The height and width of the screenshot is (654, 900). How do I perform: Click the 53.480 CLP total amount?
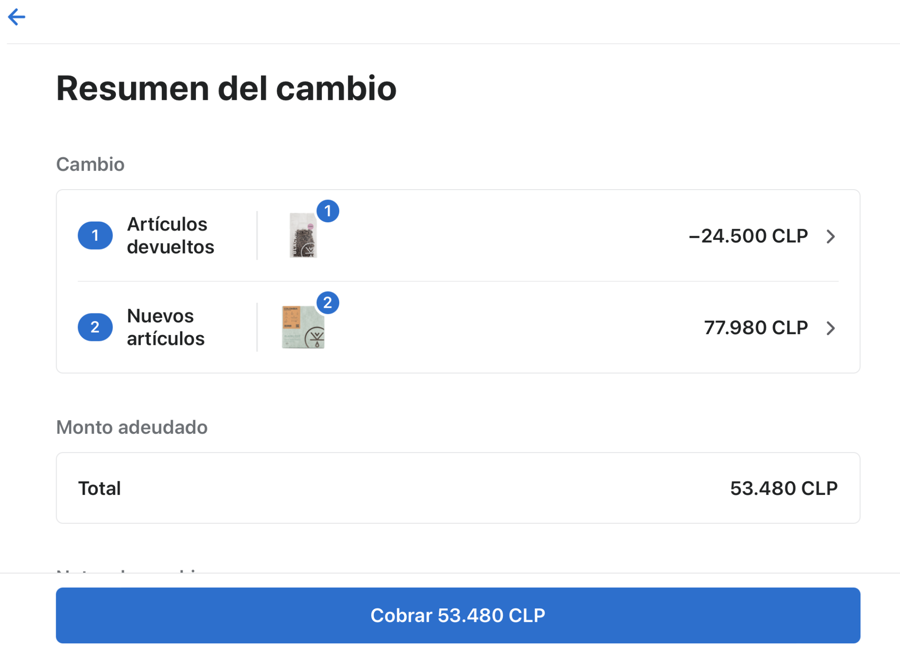click(783, 489)
